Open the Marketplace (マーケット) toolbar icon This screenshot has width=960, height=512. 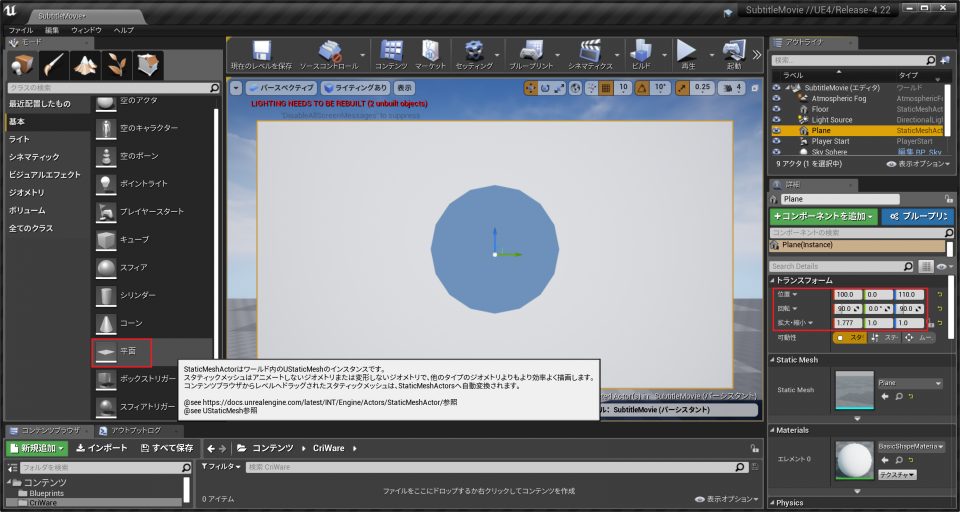click(x=430, y=55)
